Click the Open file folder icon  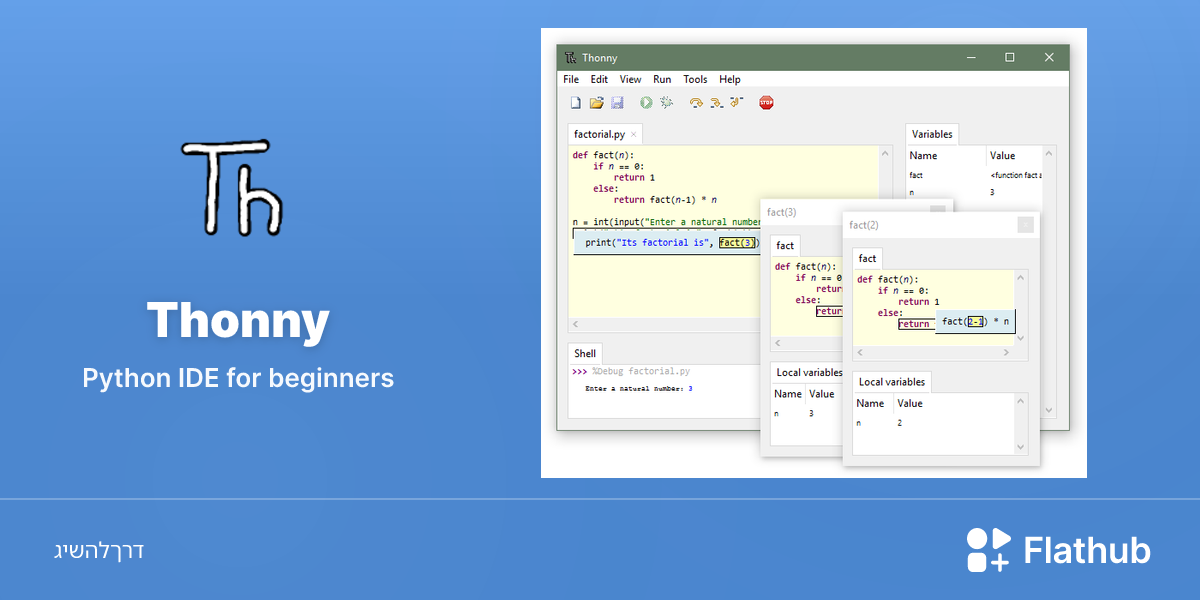pos(597,102)
